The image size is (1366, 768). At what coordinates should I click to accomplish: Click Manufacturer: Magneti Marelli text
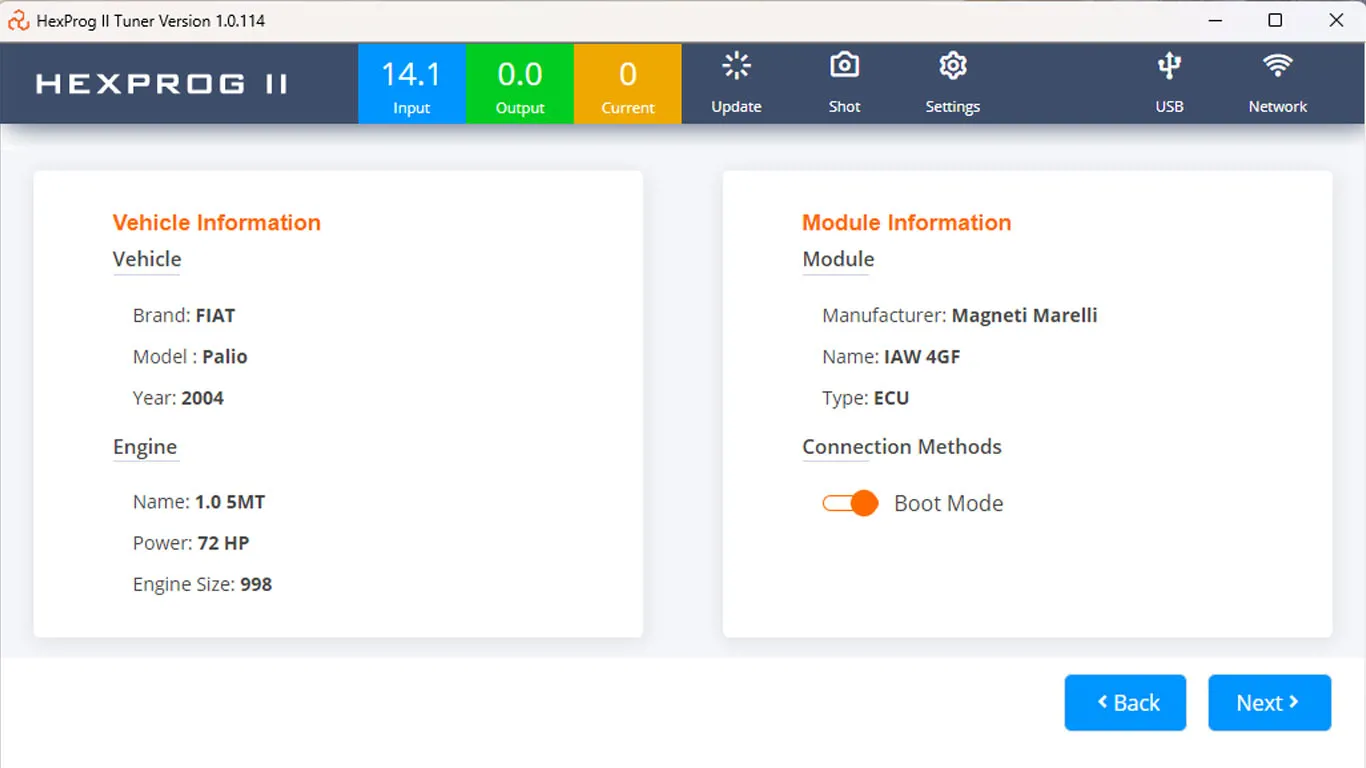point(960,316)
